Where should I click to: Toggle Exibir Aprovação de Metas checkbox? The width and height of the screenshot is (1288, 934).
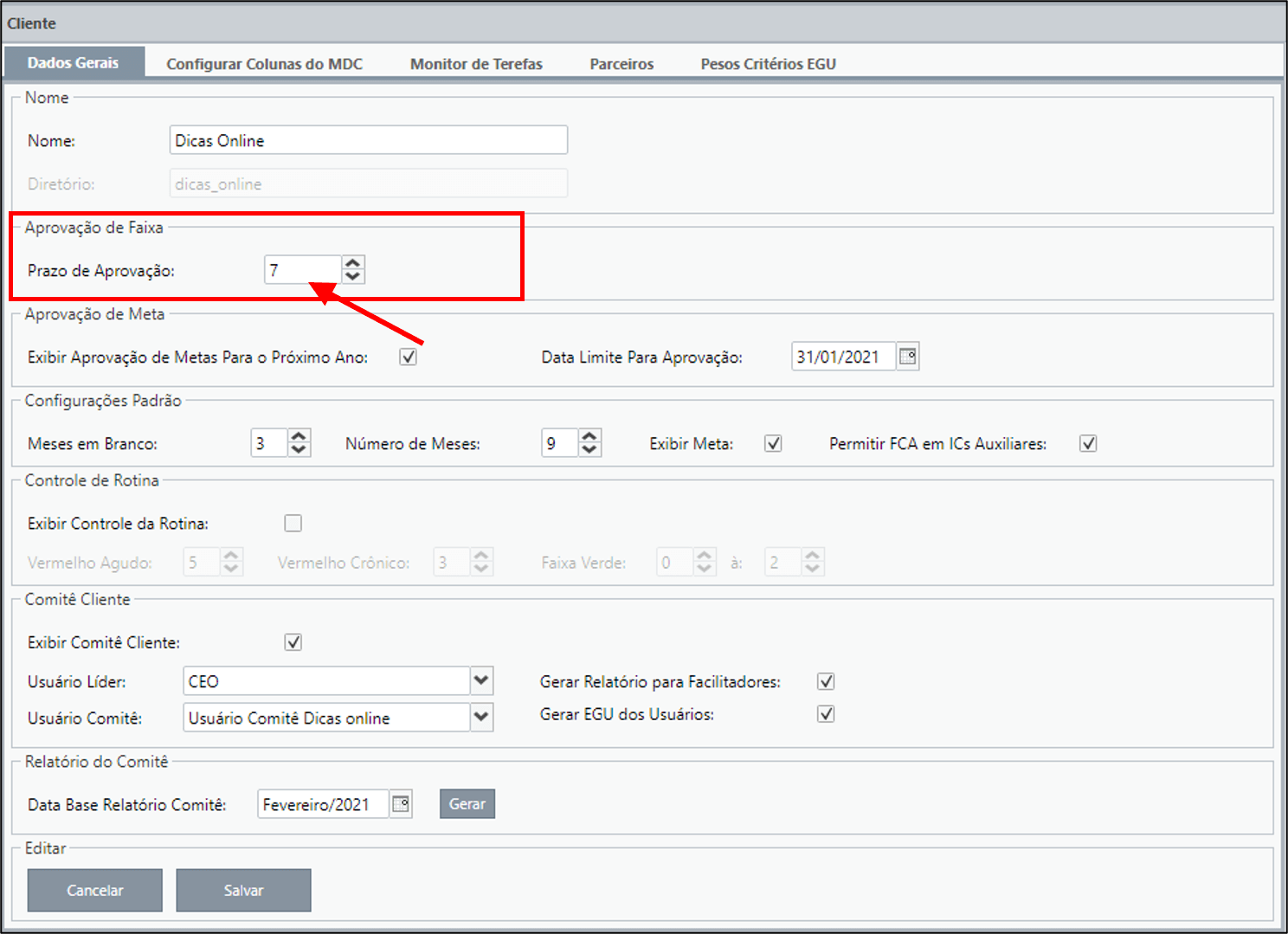pos(408,357)
